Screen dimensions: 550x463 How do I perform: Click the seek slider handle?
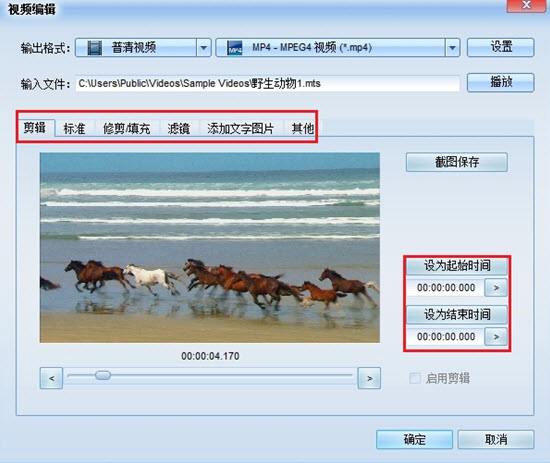pyautogui.click(x=103, y=375)
